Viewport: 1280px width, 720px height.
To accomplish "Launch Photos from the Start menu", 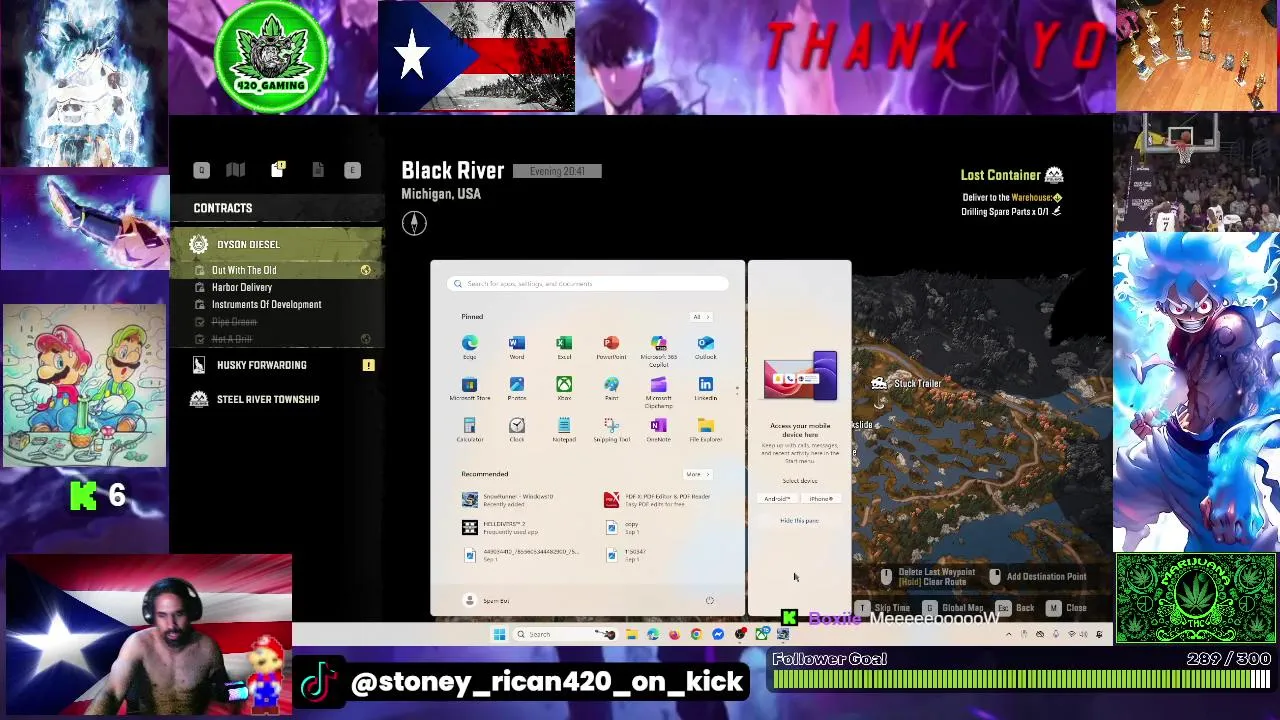I will [x=517, y=389].
